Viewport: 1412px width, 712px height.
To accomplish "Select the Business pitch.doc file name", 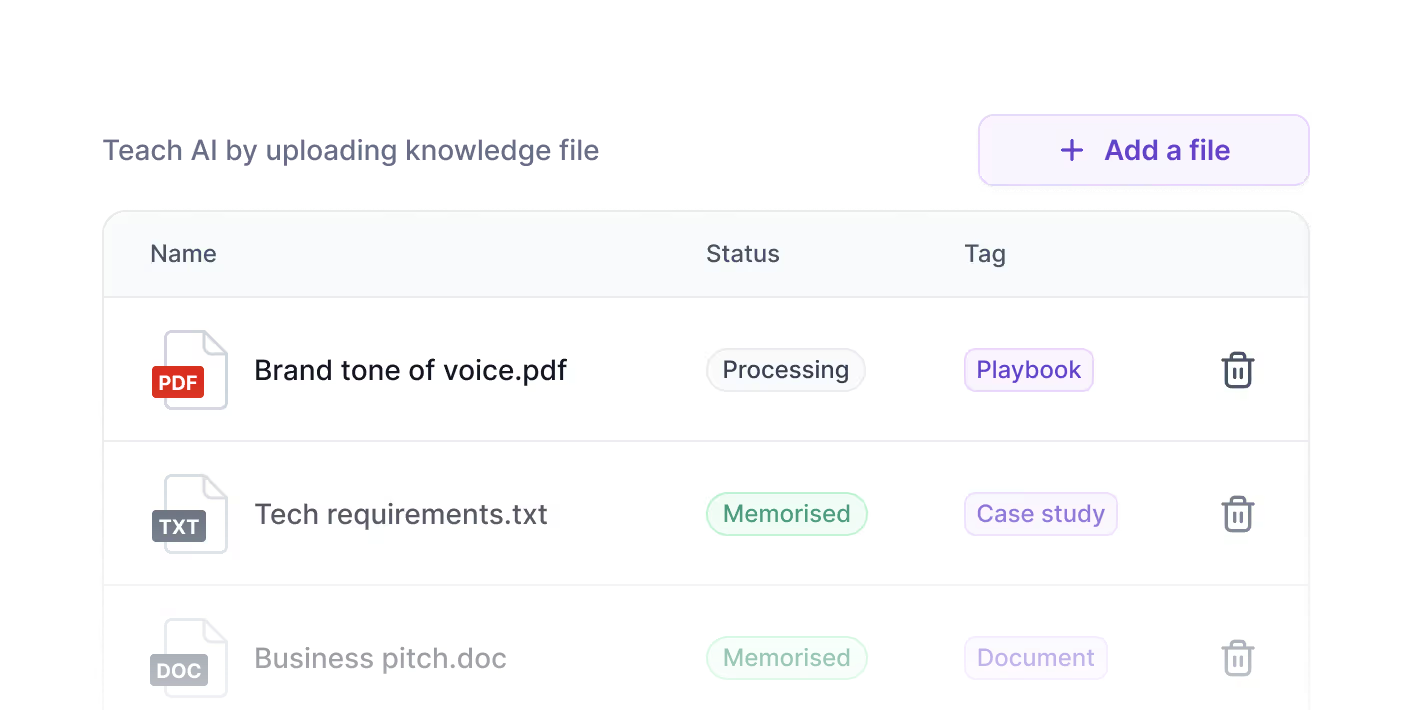I will pyautogui.click(x=381, y=658).
